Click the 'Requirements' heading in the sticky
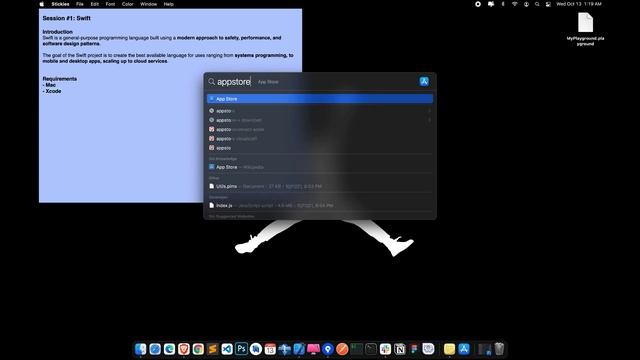640x360 pixels. point(60,79)
